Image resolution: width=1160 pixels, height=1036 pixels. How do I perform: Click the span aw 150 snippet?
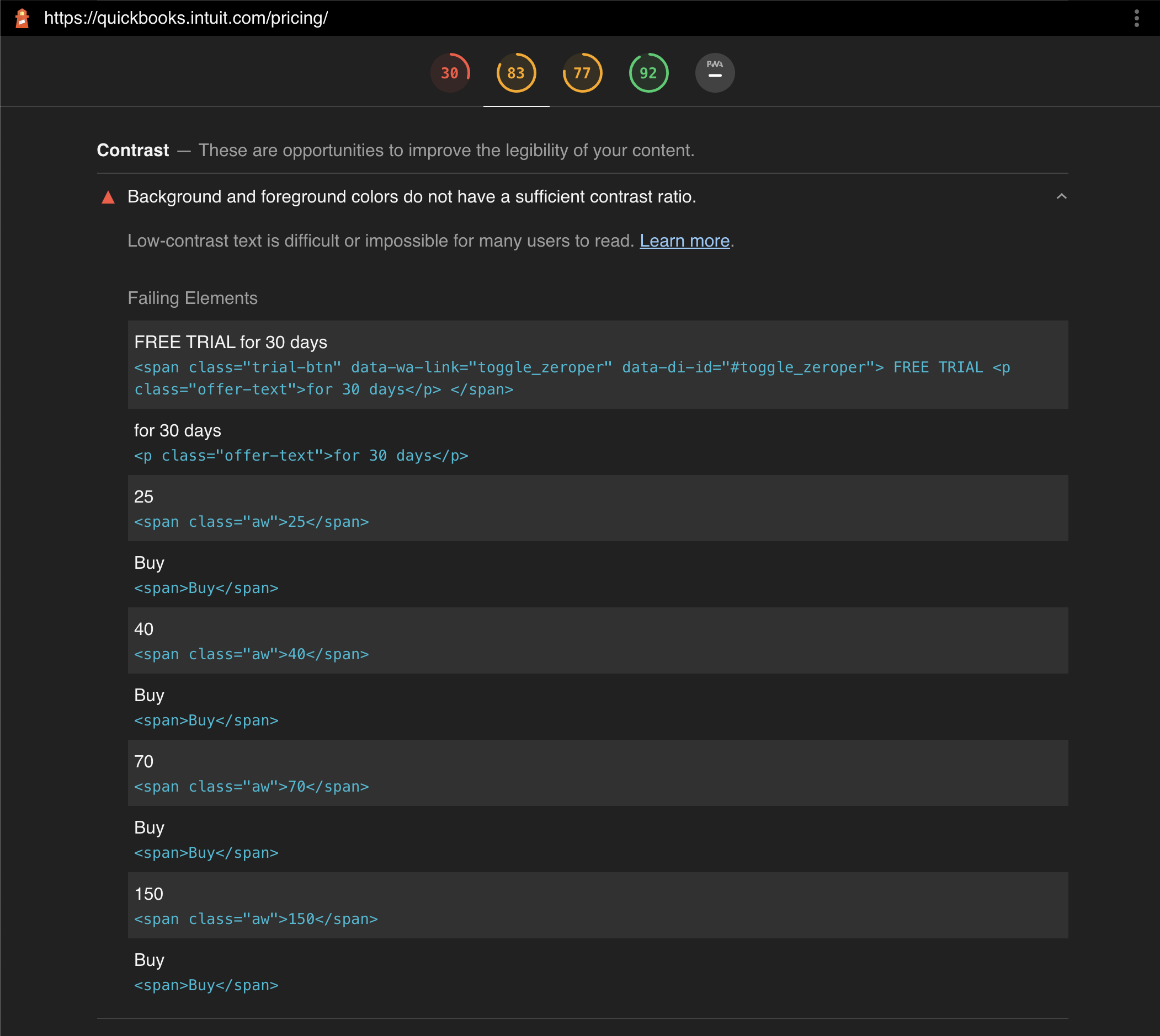(x=256, y=918)
